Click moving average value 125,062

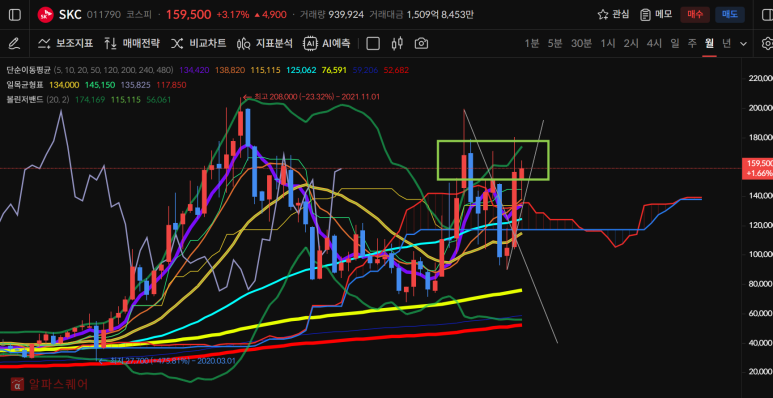[x=300, y=70]
